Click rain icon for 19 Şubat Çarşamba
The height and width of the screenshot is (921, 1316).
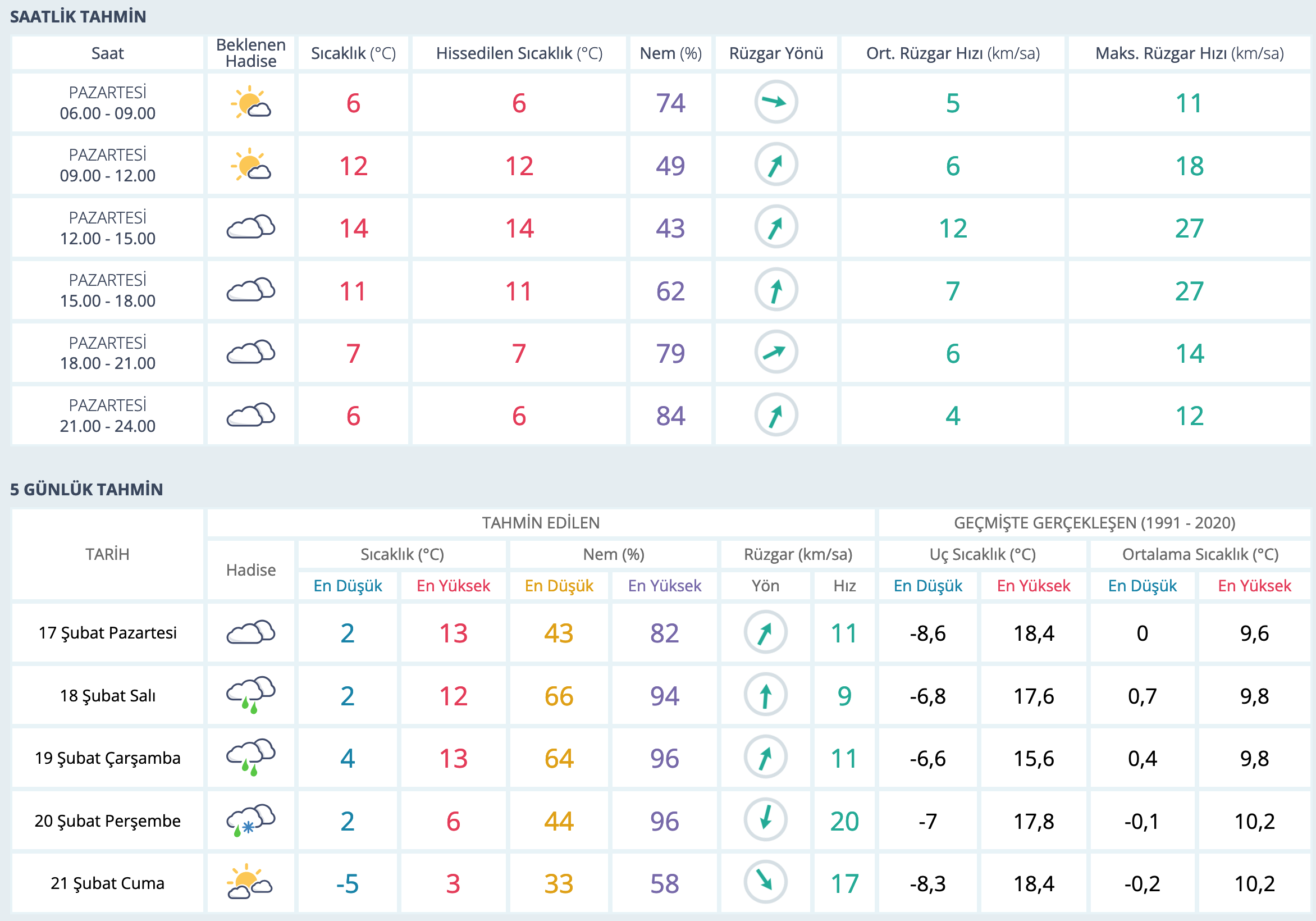(x=250, y=757)
